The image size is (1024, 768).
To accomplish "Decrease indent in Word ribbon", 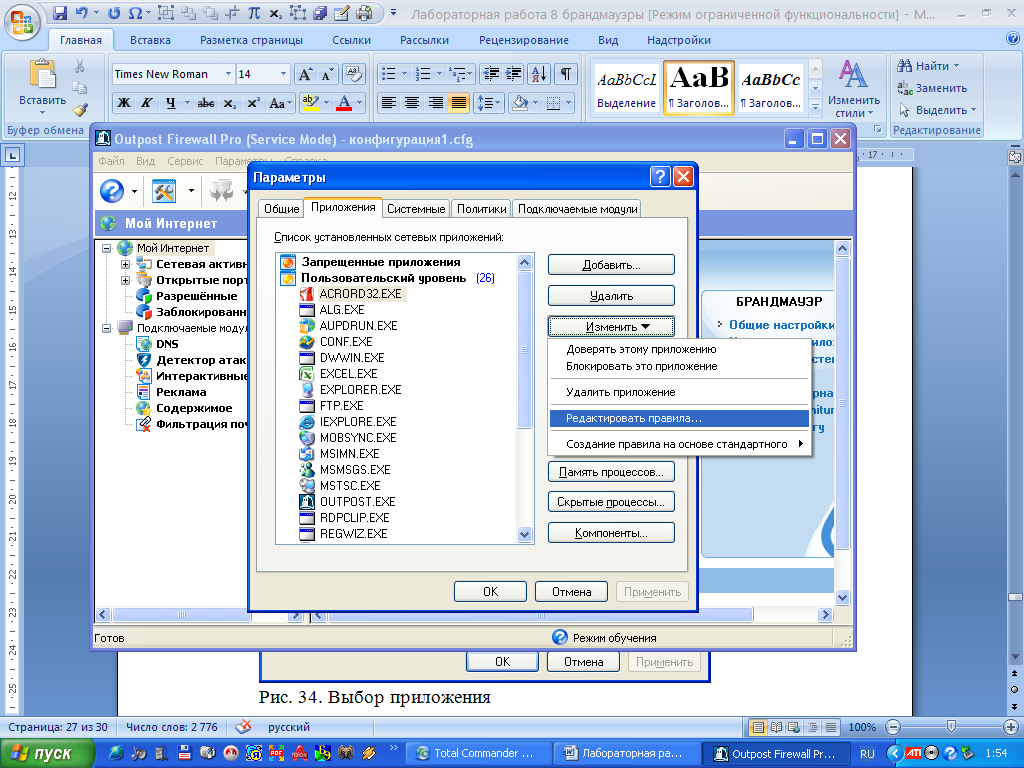I will [491, 74].
